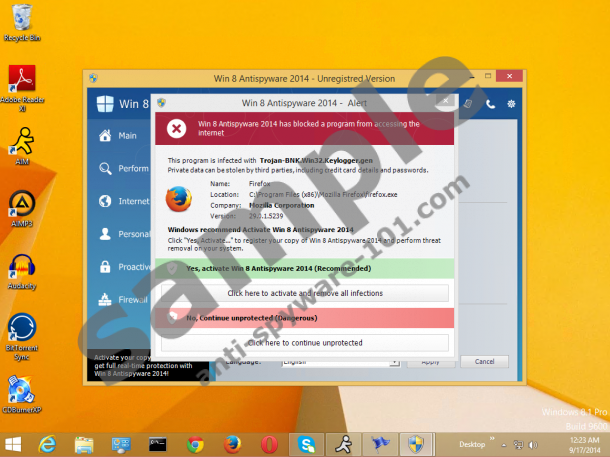Open the blue flag taskbar icon
This screenshot has width=610, height=457.
[380, 444]
